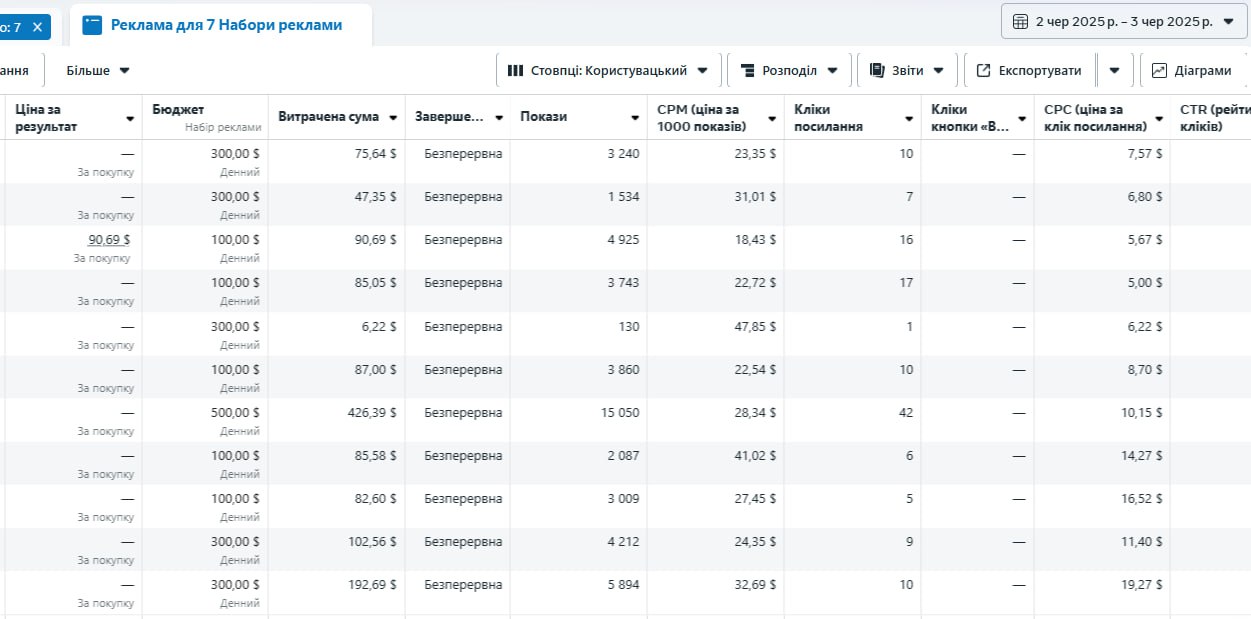
Task: Open the "Кліки кнопки" column header arrow
Action: pyautogui.click(x=1022, y=119)
